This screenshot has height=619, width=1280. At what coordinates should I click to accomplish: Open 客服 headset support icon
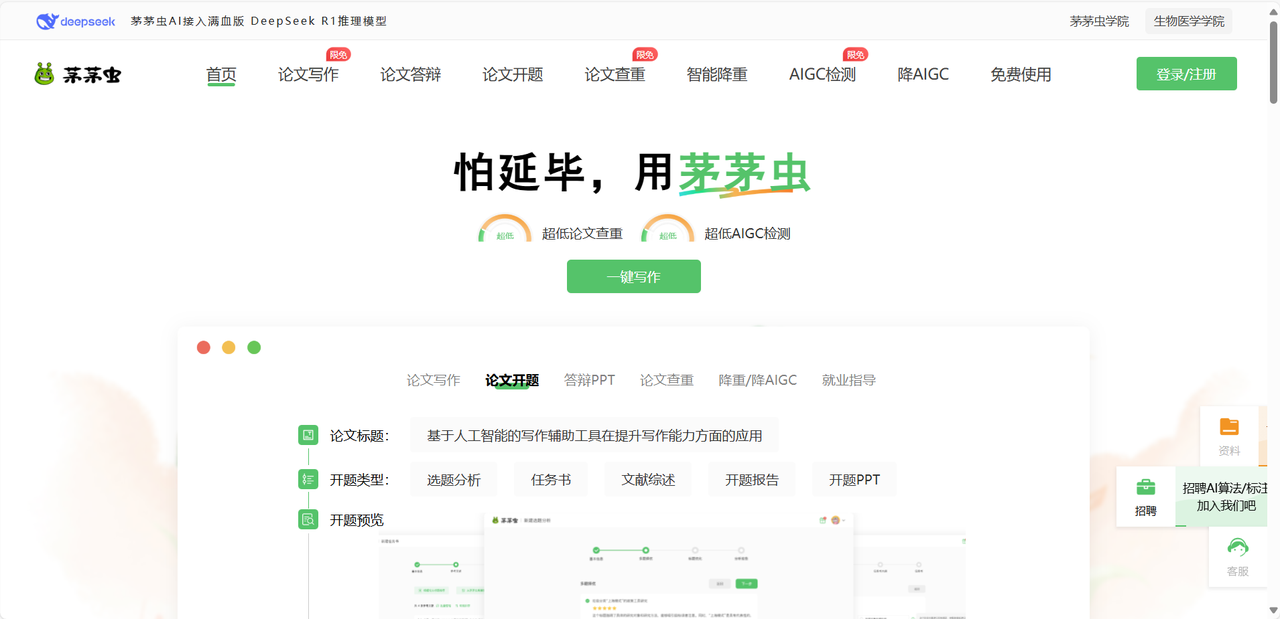click(x=1238, y=547)
